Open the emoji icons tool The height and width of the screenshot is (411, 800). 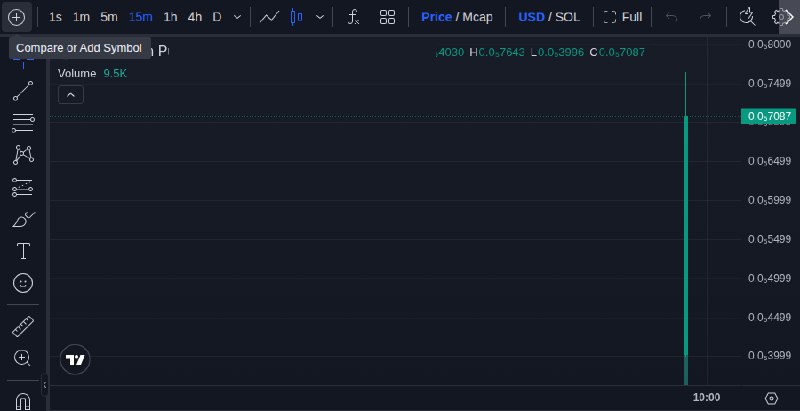pos(23,283)
